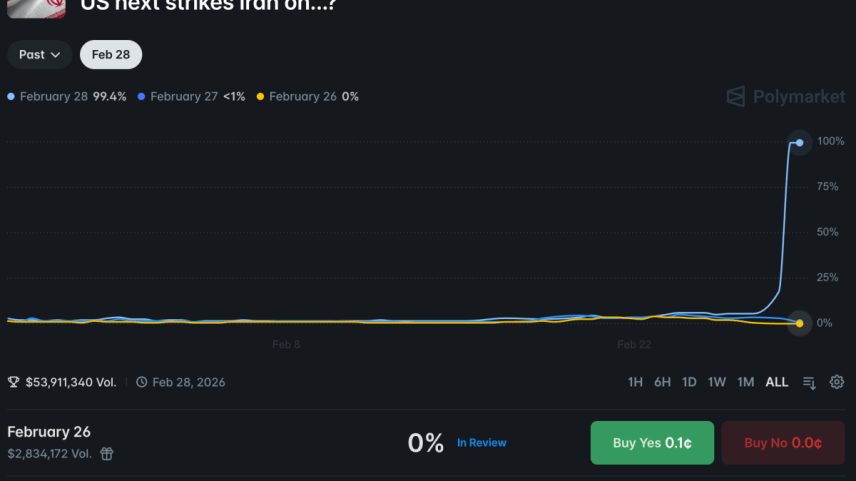Open chart settings gear icon
Screen dimensions: 856x481
point(837,382)
